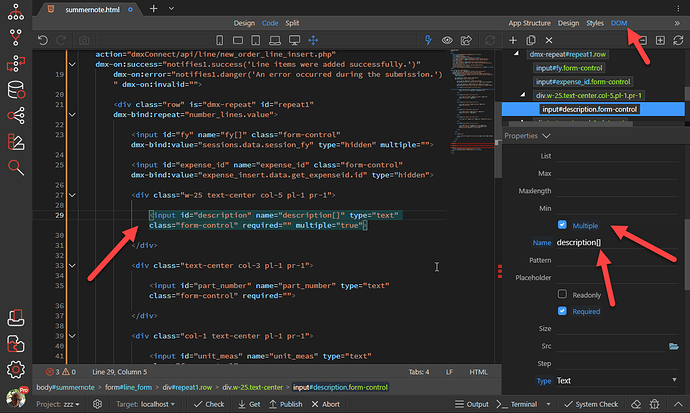Open the file tabs dropdown chevron
The width and height of the screenshot is (690, 413).
tap(171, 8)
